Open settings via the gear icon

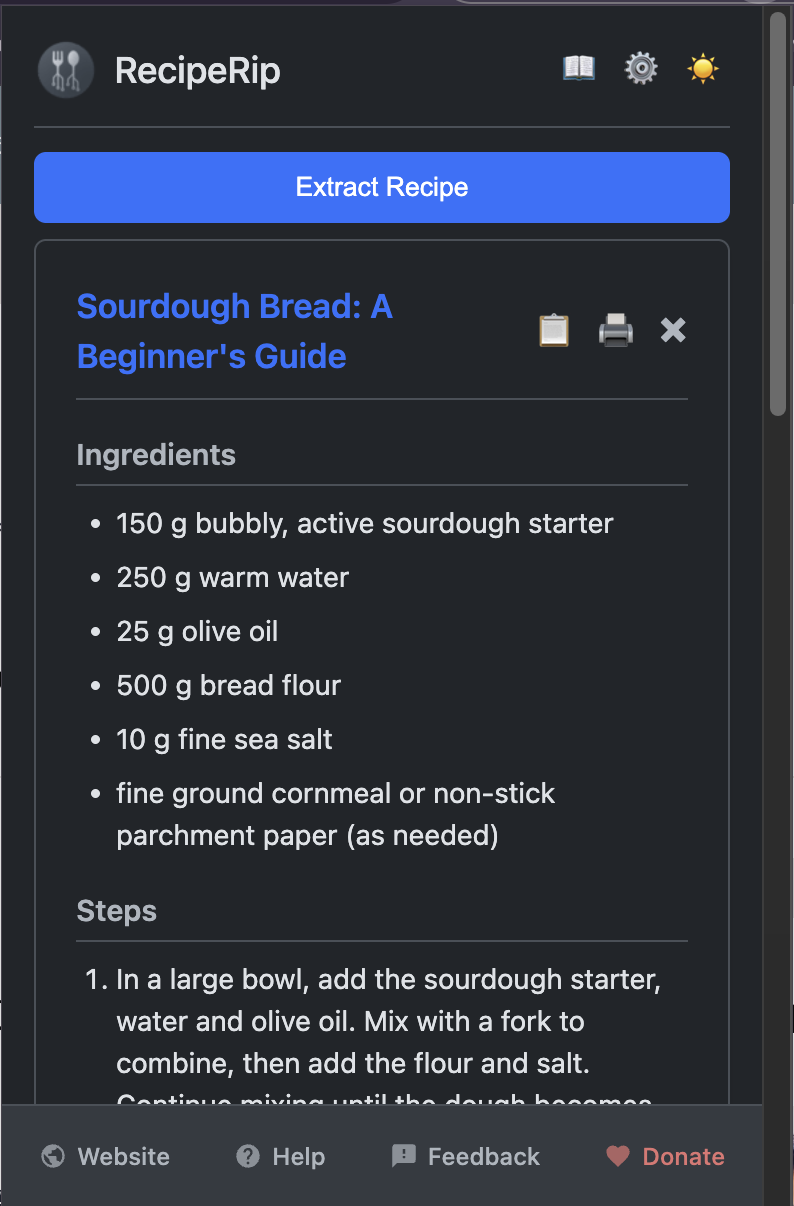[x=641, y=68]
